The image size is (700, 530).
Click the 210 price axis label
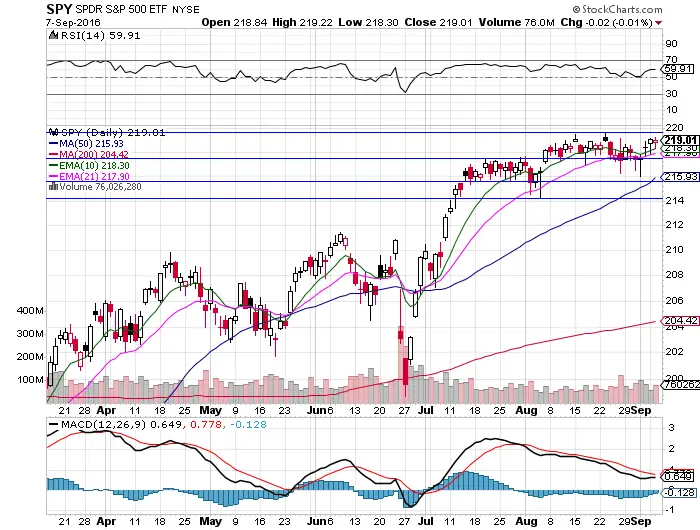point(675,250)
